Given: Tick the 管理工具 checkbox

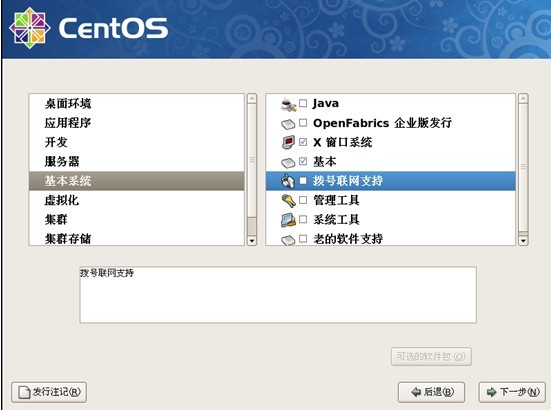Looking at the screenshot, I should pos(303,200).
